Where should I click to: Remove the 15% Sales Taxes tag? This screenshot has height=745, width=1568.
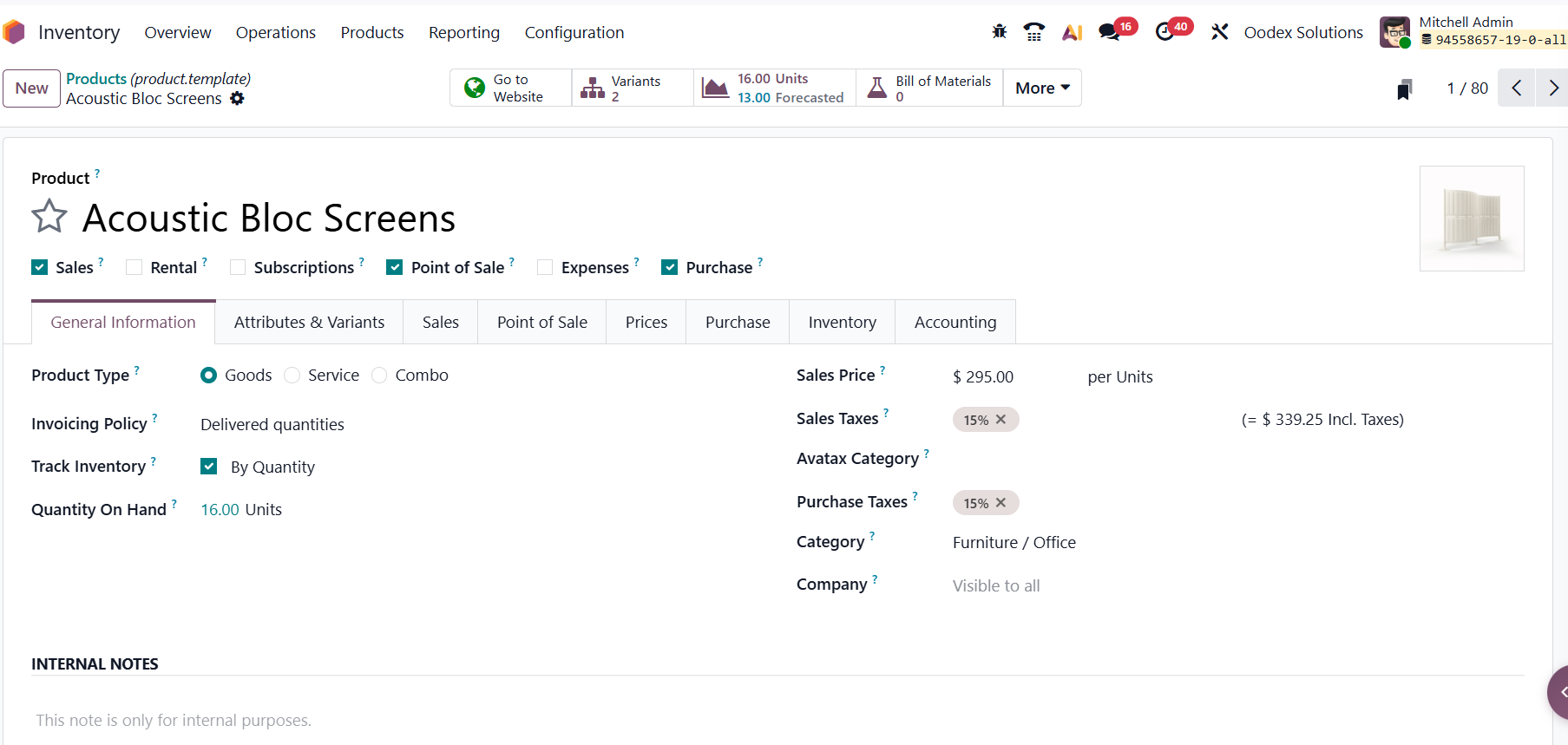(1001, 420)
